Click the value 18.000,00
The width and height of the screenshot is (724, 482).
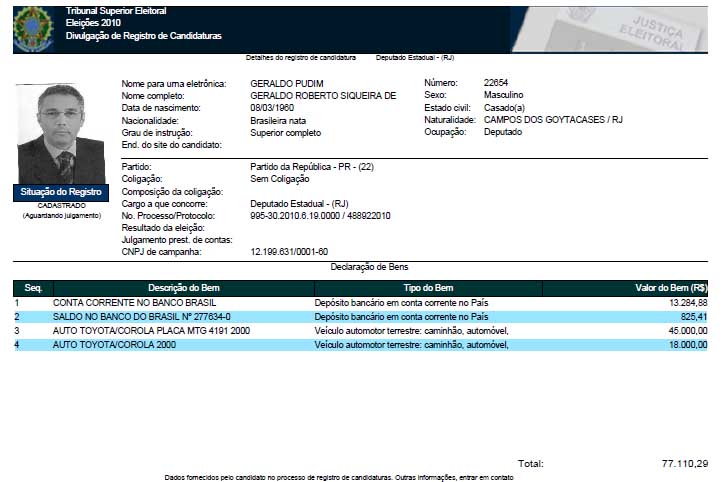(x=688, y=344)
